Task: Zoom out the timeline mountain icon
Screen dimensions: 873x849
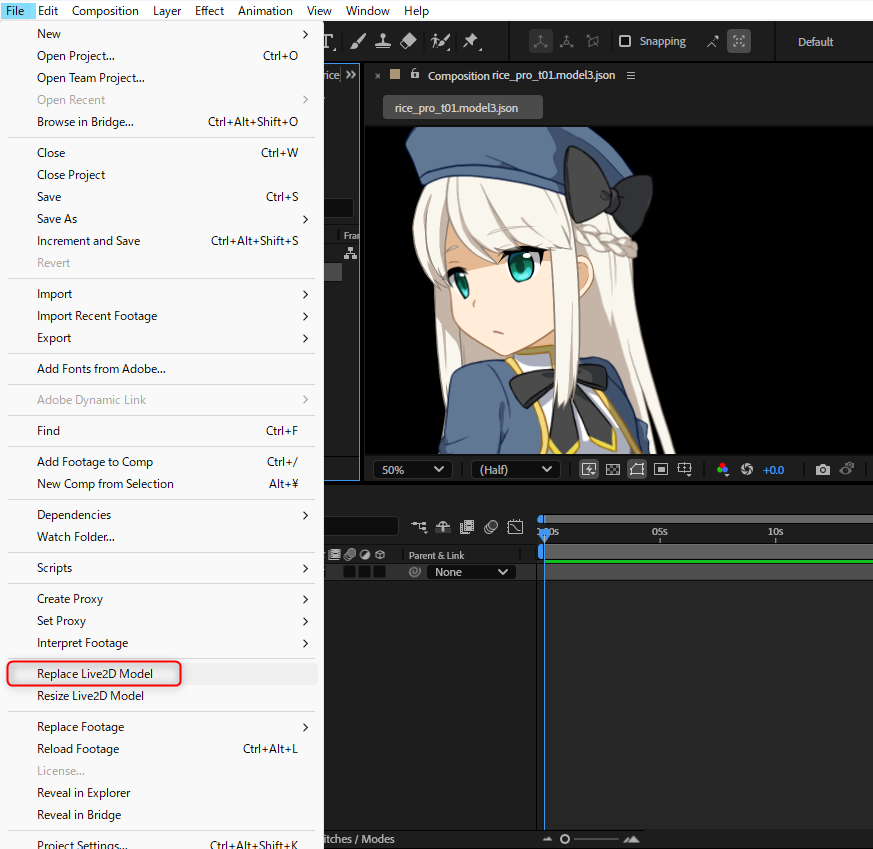Action: click(x=547, y=839)
